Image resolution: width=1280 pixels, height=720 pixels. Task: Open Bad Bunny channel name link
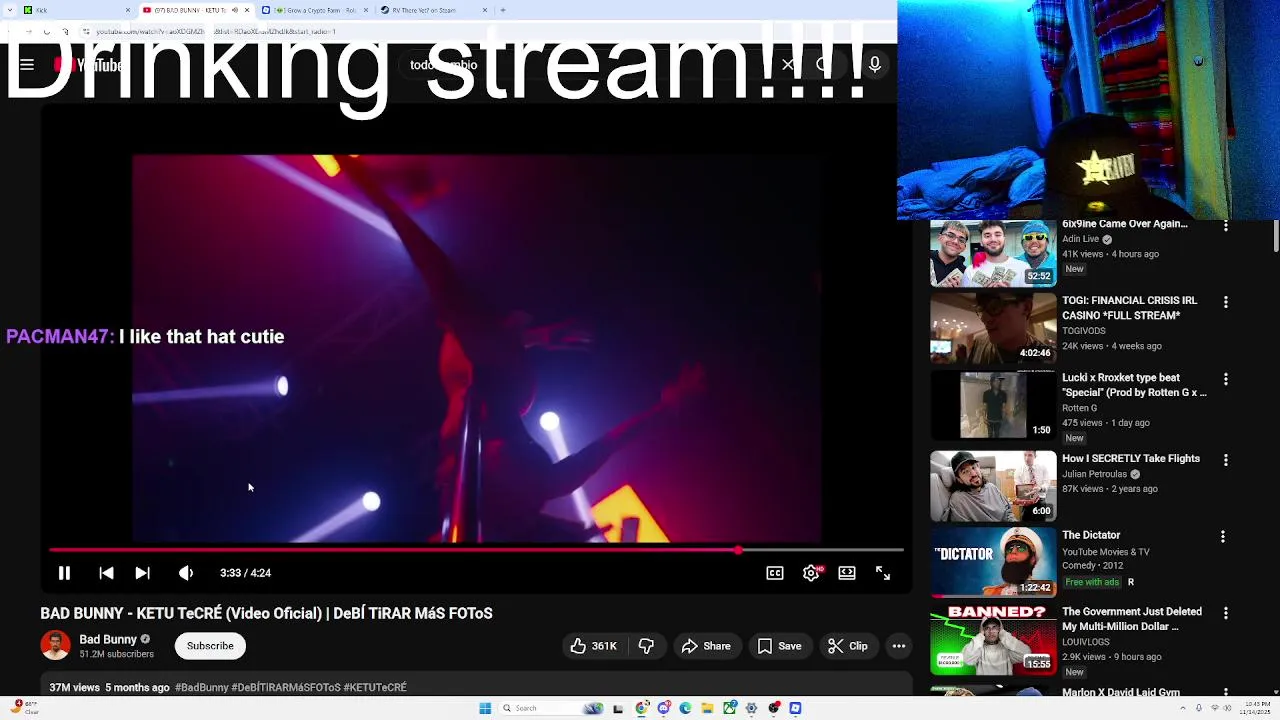click(108, 639)
